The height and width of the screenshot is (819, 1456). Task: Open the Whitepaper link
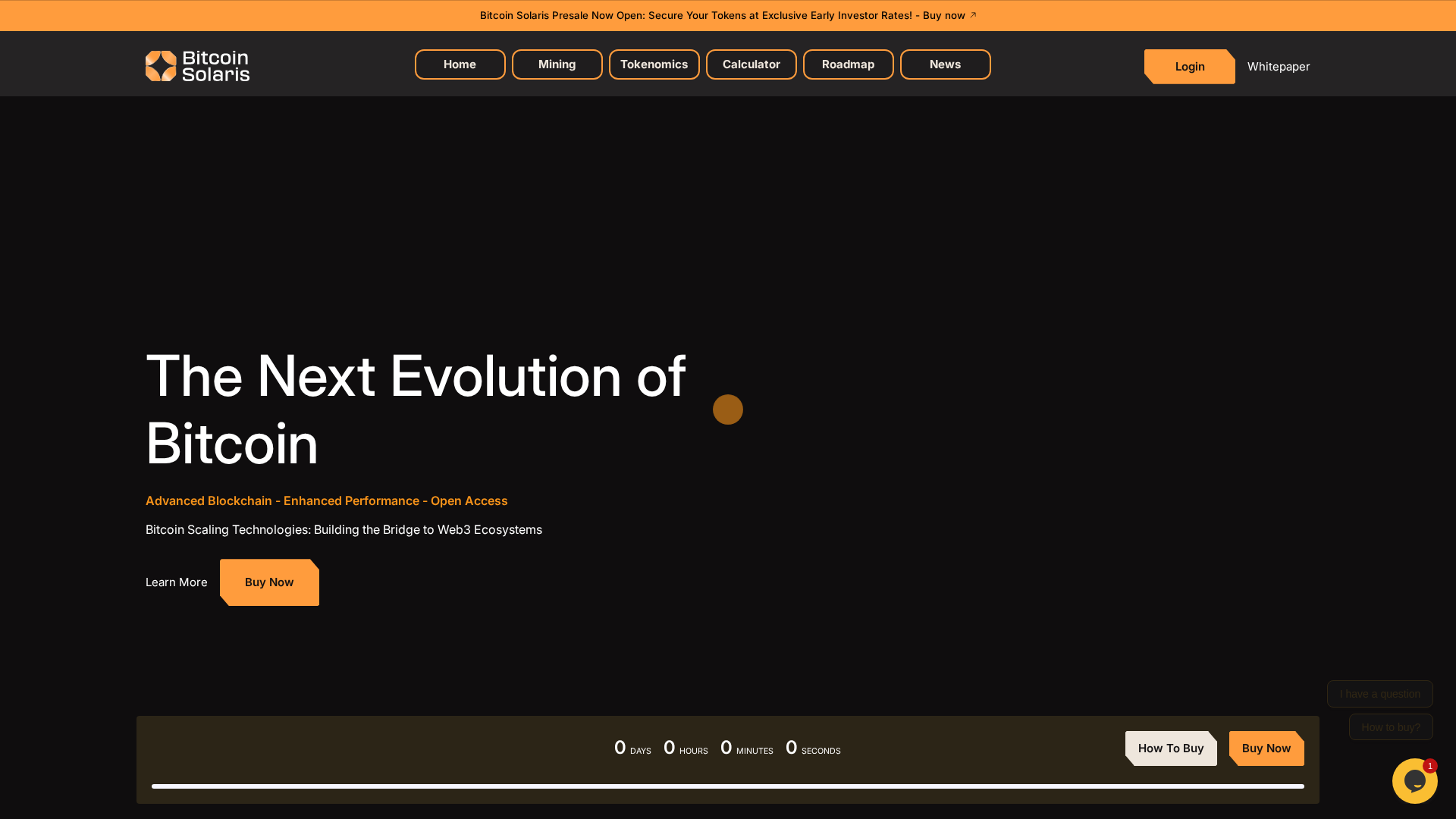click(x=1278, y=67)
